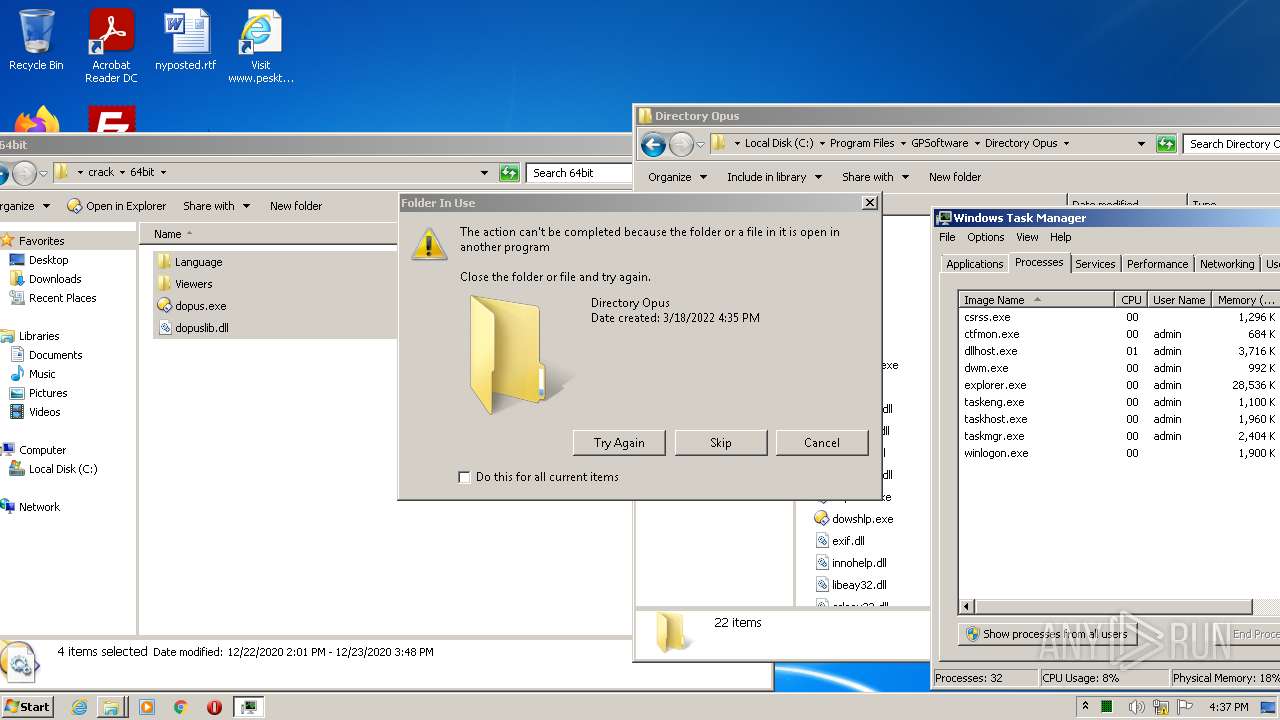This screenshot has height=720, width=1280.
Task: Show hidden tray icons arrow
Action: pos(1085,706)
